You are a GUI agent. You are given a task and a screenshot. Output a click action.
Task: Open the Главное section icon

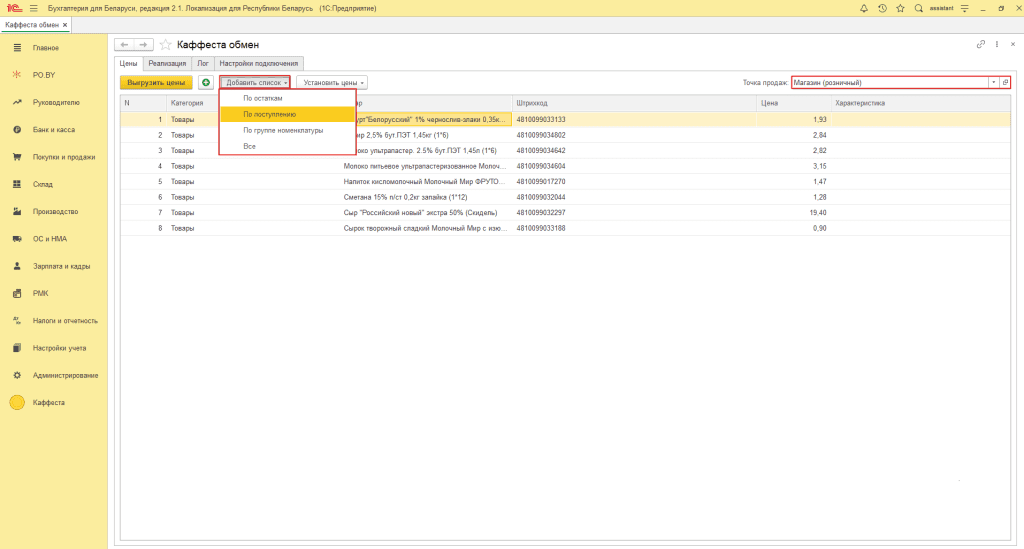17,48
